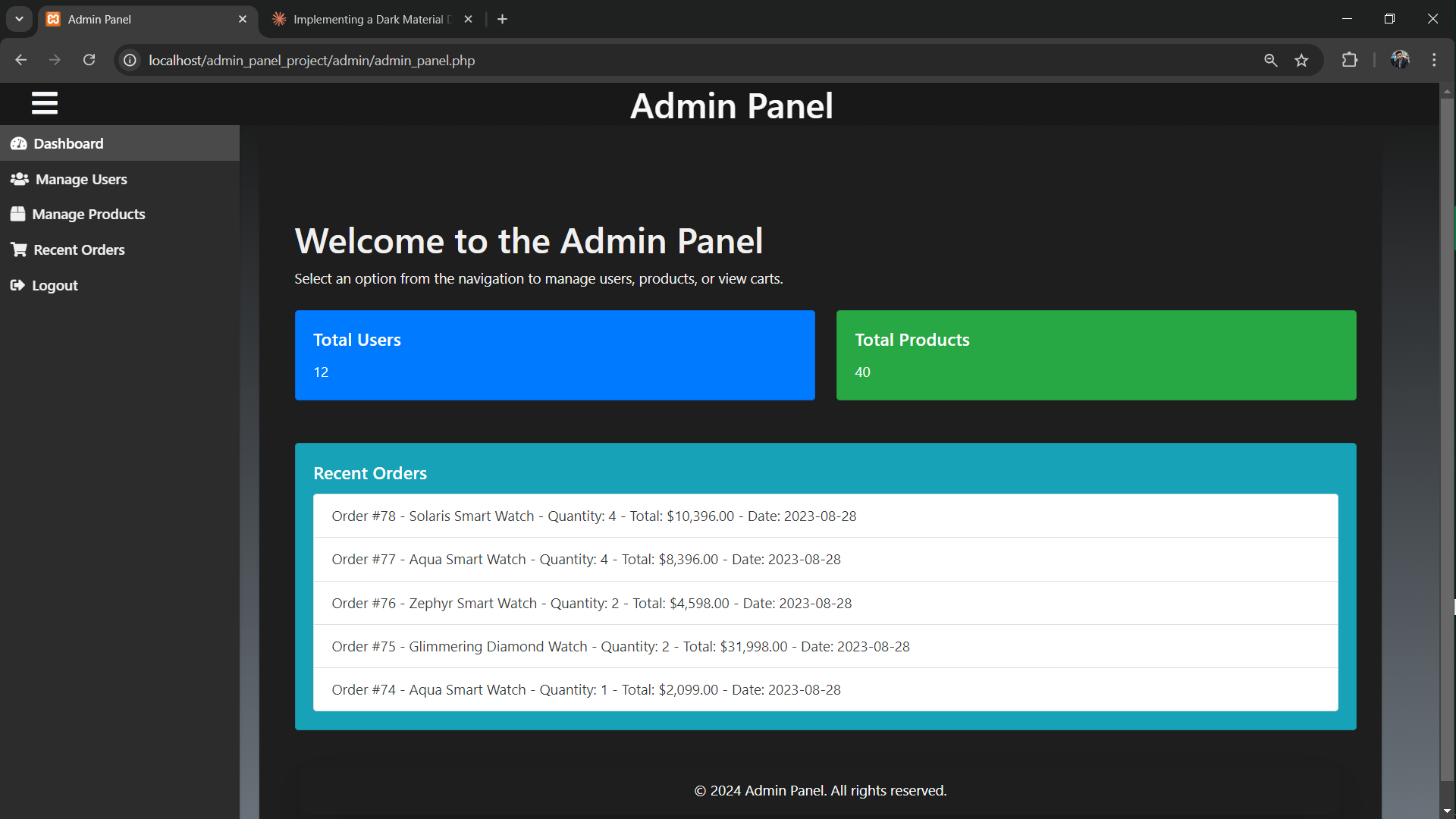1456x819 pixels.
Task: Bookmark this page with star icon
Action: point(1301,60)
